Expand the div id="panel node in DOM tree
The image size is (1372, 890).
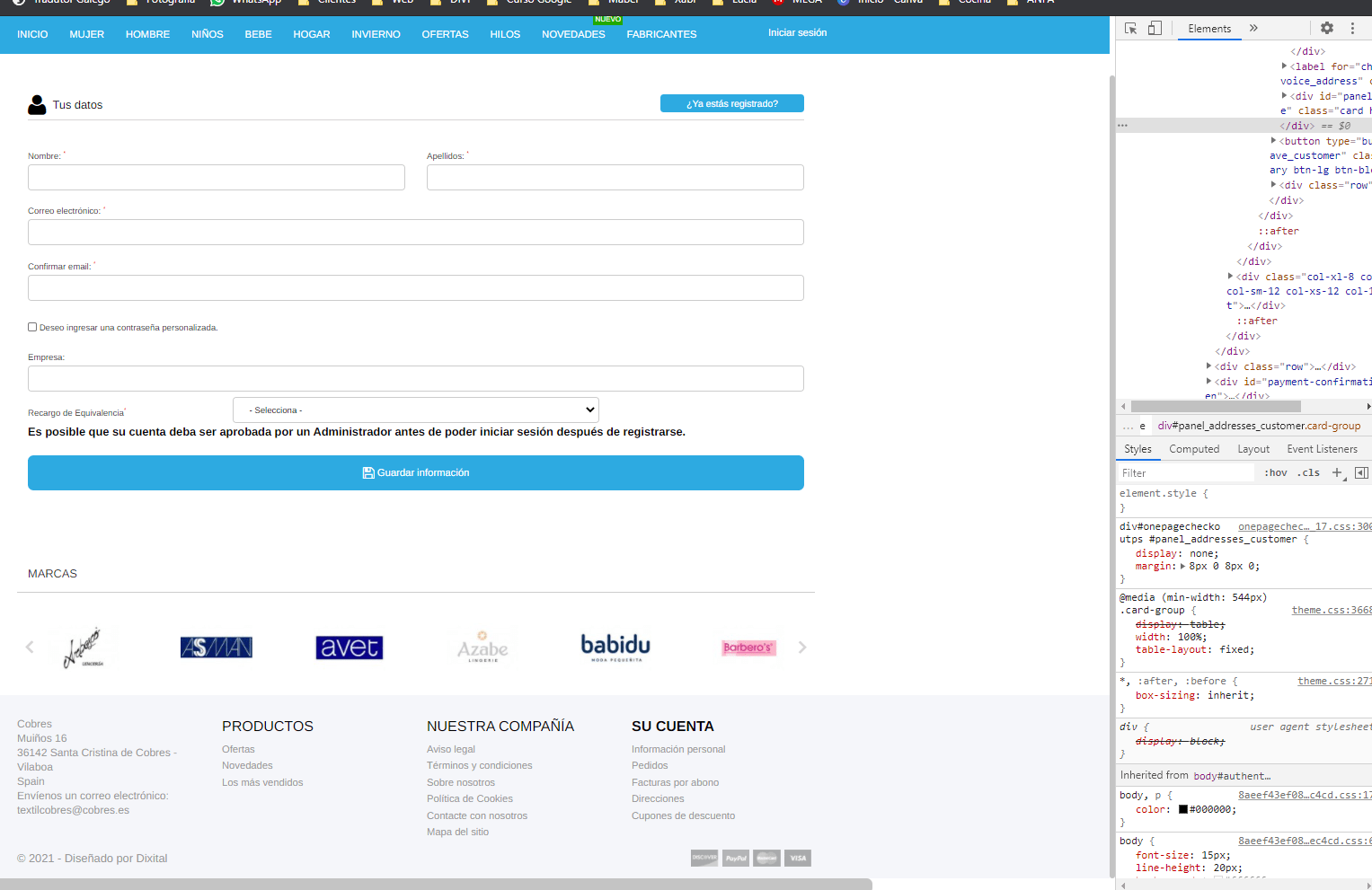point(1284,95)
